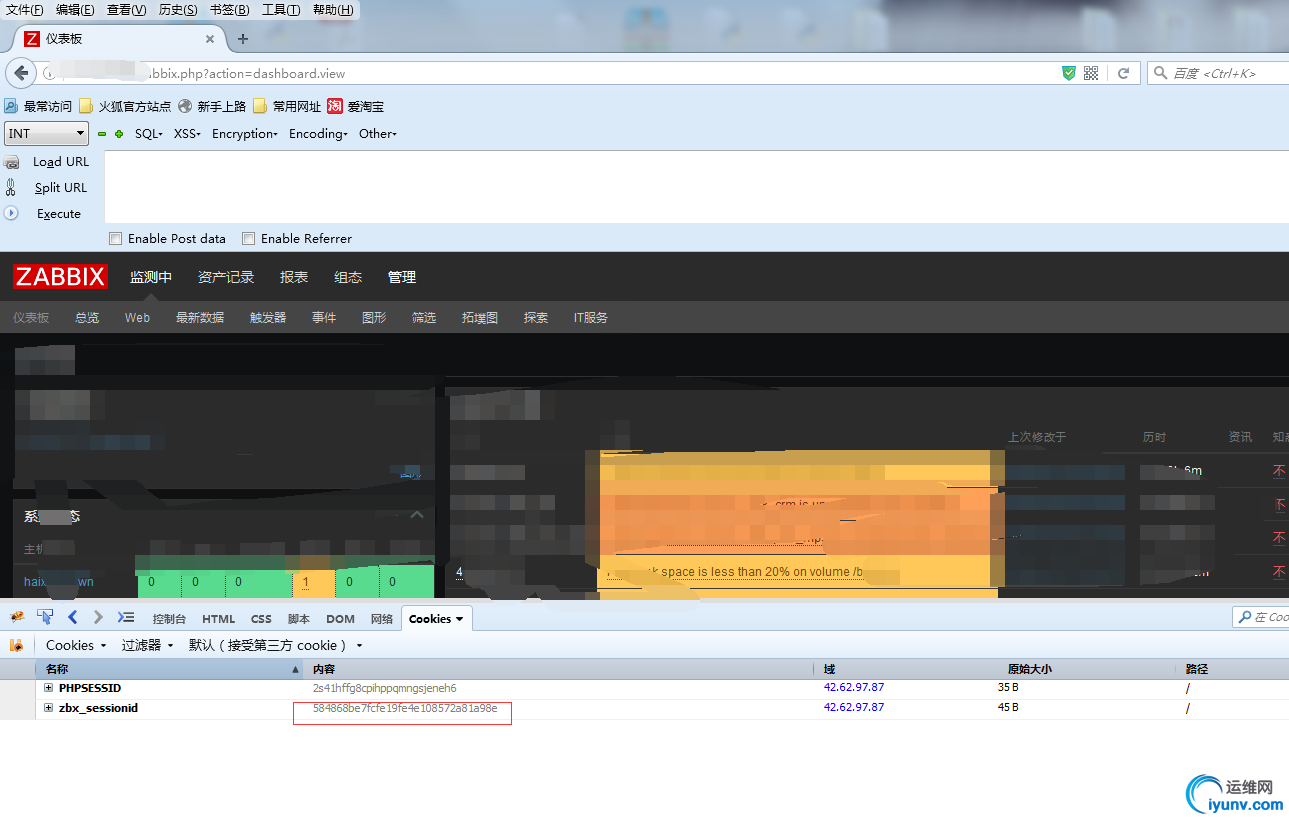Open the SQL dropdown menu in HackBar

[x=149, y=134]
